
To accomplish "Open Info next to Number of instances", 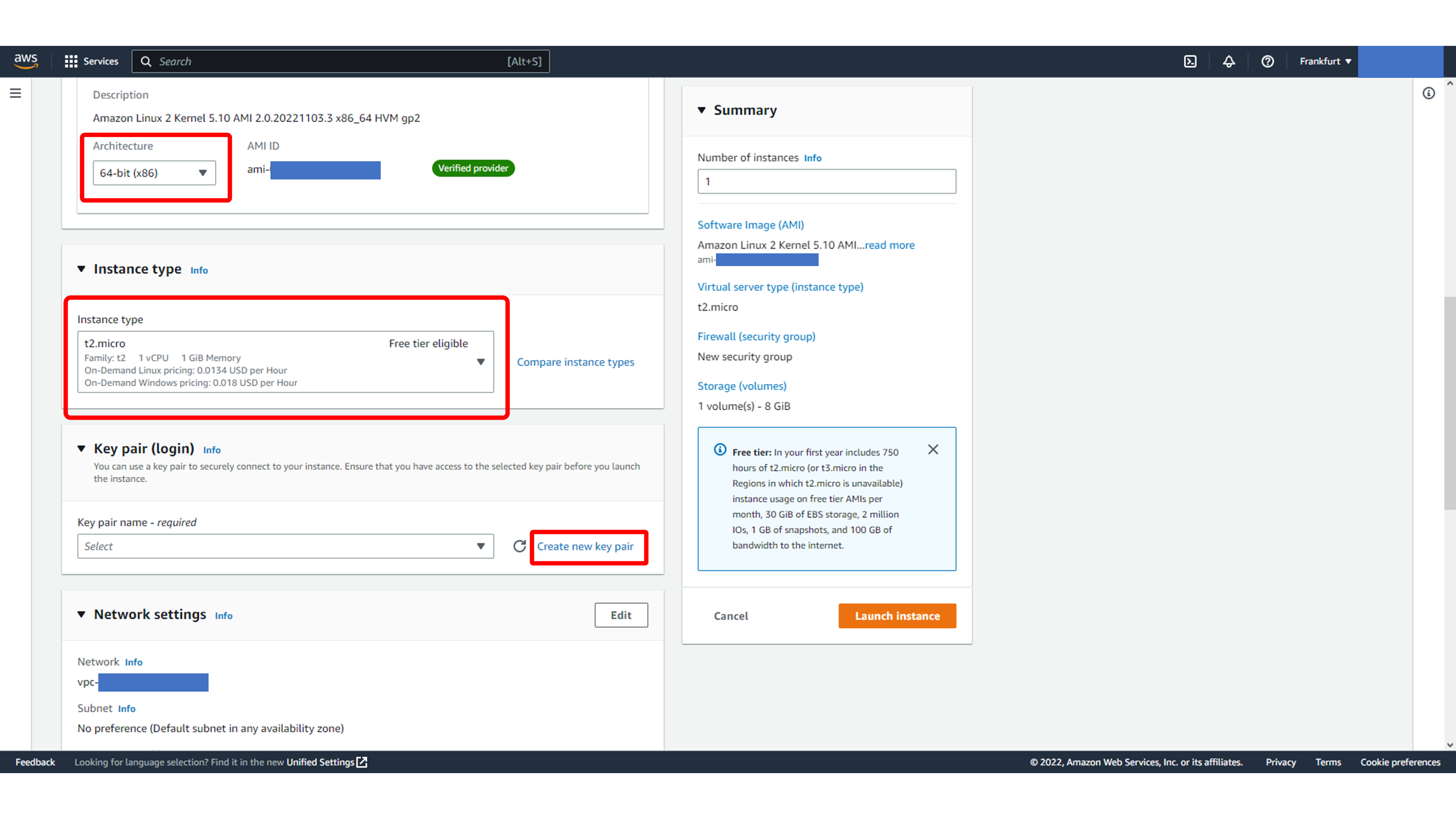I will tap(812, 158).
